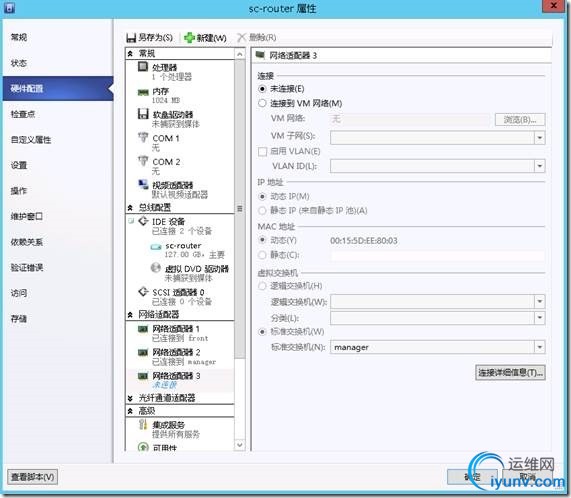
Task: Open the Validation Errors (验证错误) tab
Action: coord(58,268)
